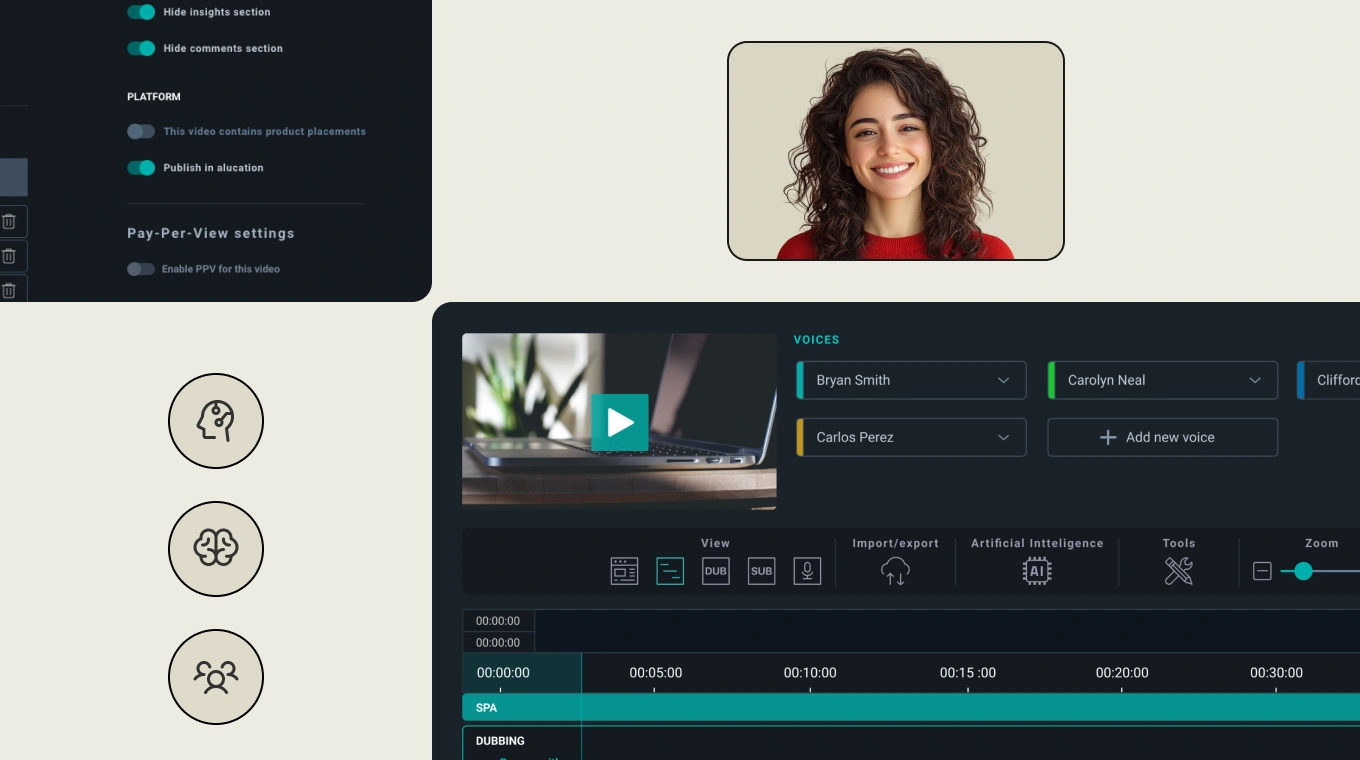
Task: Select the SPA track label
Action: pyautogui.click(x=487, y=708)
